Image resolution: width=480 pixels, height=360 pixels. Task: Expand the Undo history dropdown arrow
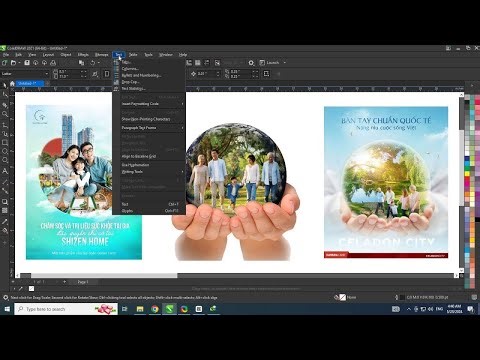(99, 63)
